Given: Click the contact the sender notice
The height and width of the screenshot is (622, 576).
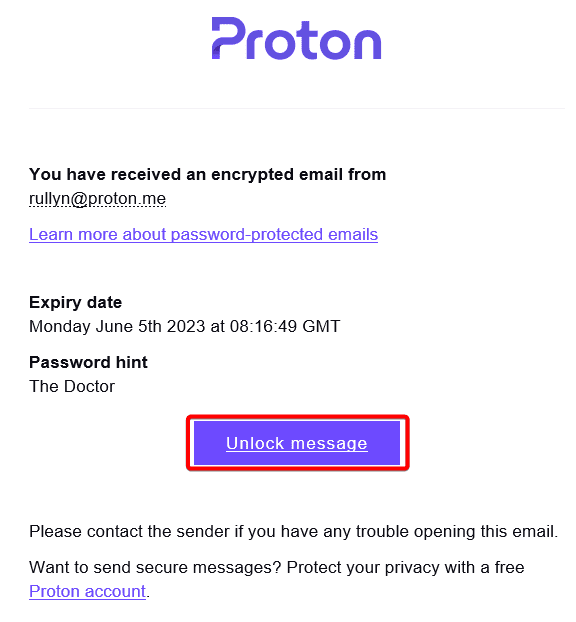Looking at the screenshot, I should (x=294, y=531).
